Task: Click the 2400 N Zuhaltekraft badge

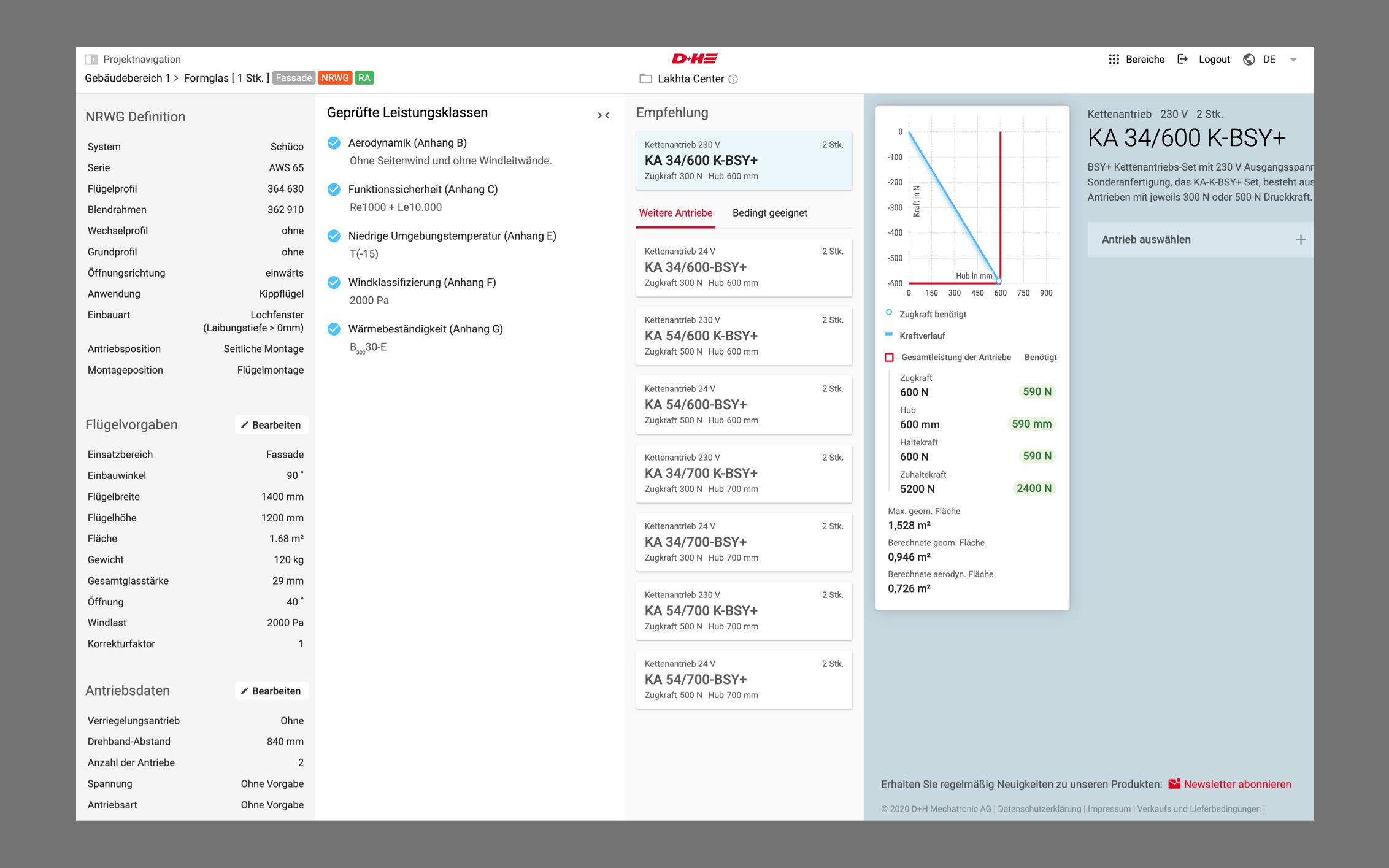Action: 1034,488
